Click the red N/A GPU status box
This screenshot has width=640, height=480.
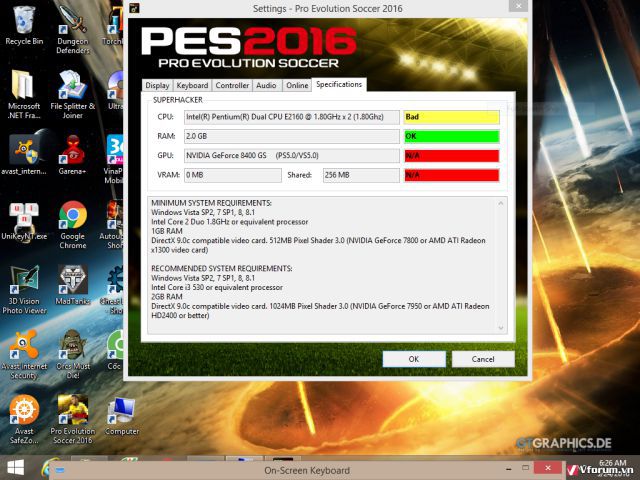tap(451, 156)
